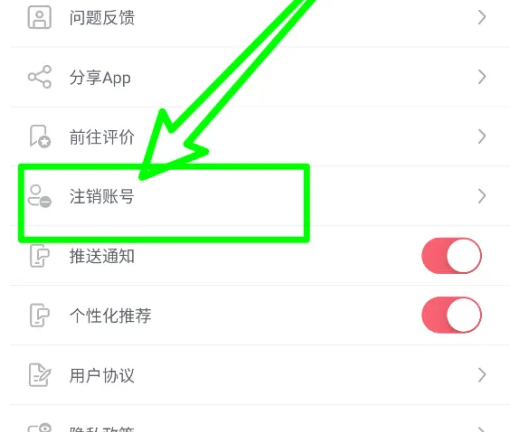Viewport: 511px width, 432px height.
Task: Tap the privacy policy eye icon
Action: (40, 428)
